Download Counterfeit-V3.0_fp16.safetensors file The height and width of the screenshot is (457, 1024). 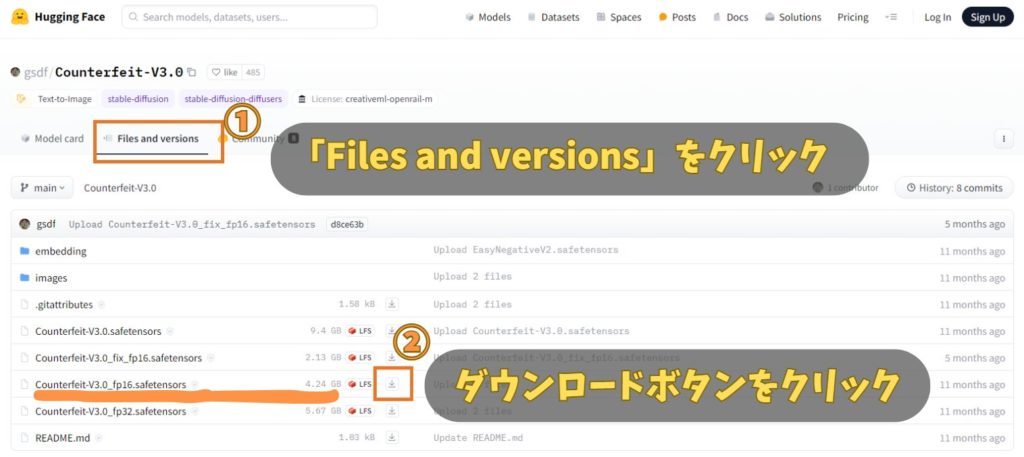pos(392,384)
